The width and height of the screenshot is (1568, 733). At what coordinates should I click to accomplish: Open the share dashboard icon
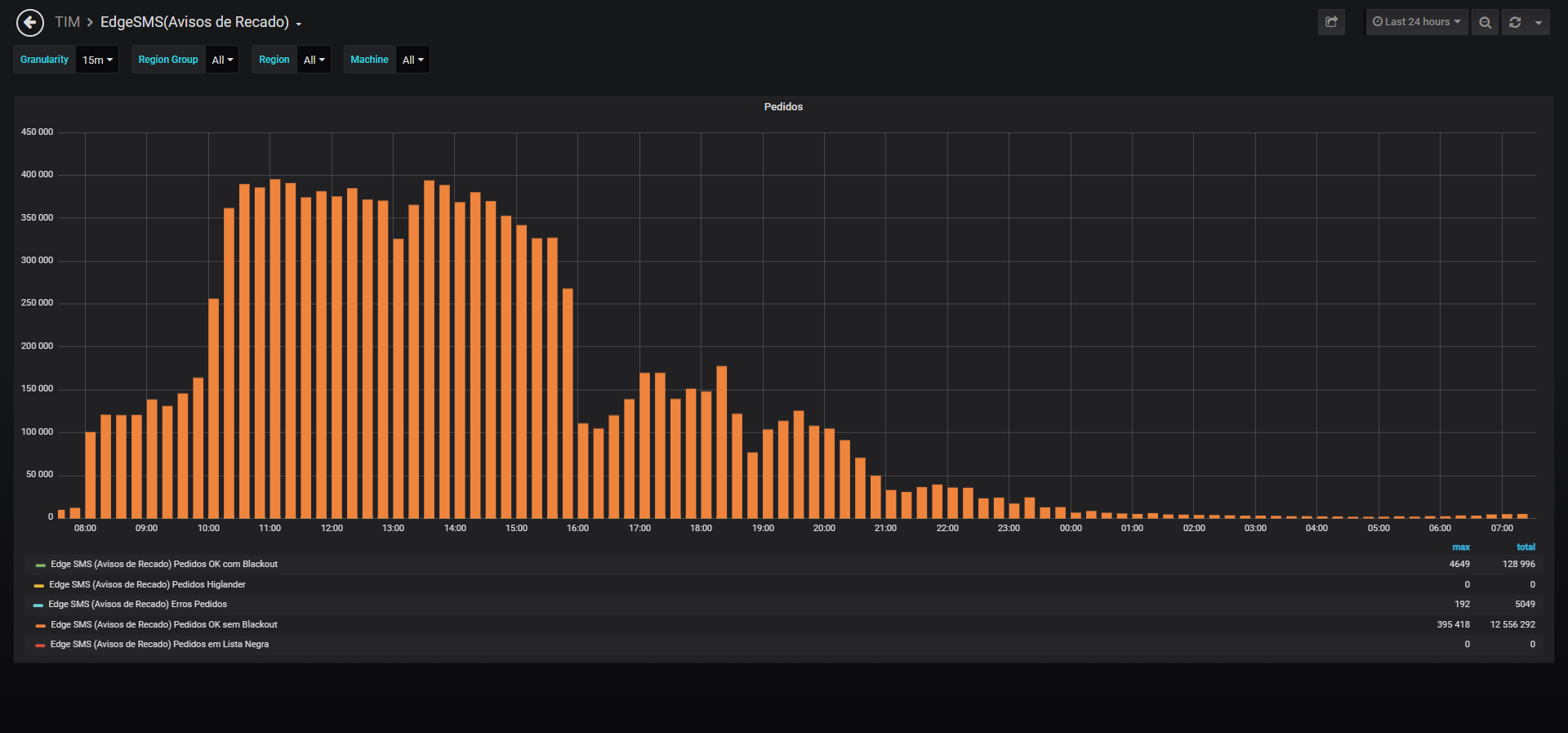(1331, 22)
